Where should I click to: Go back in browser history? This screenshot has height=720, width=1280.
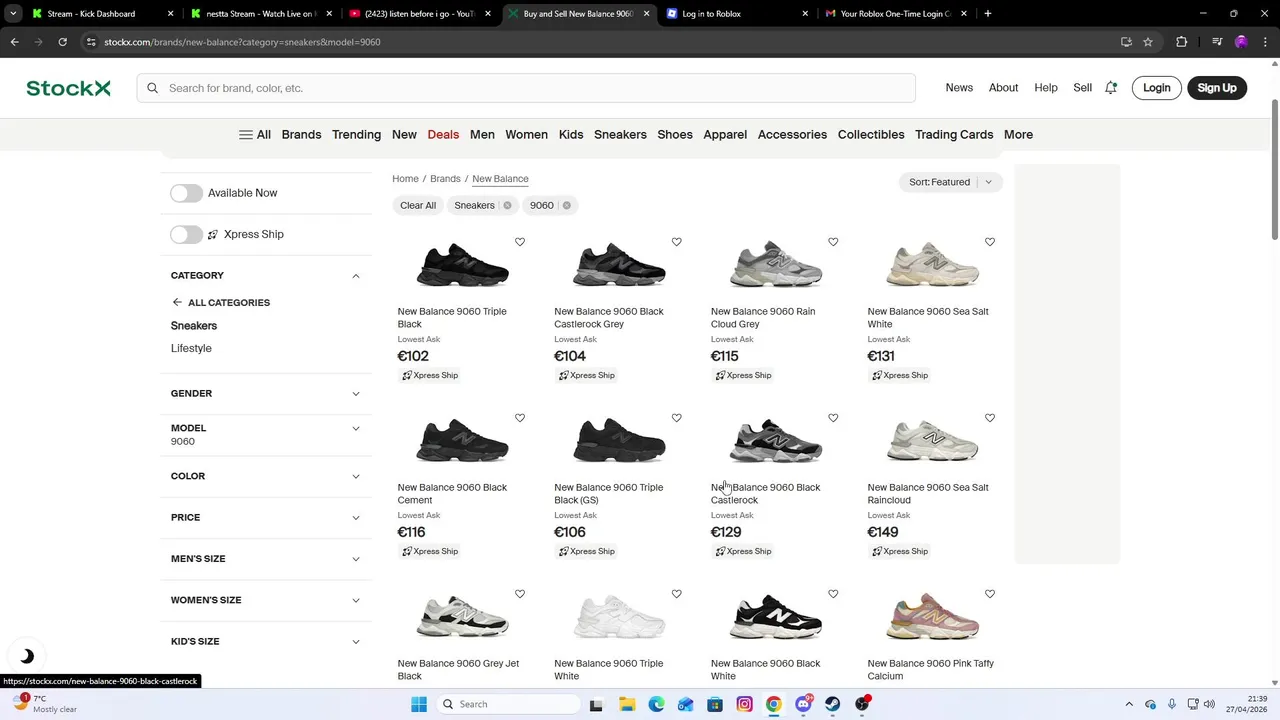(x=14, y=42)
